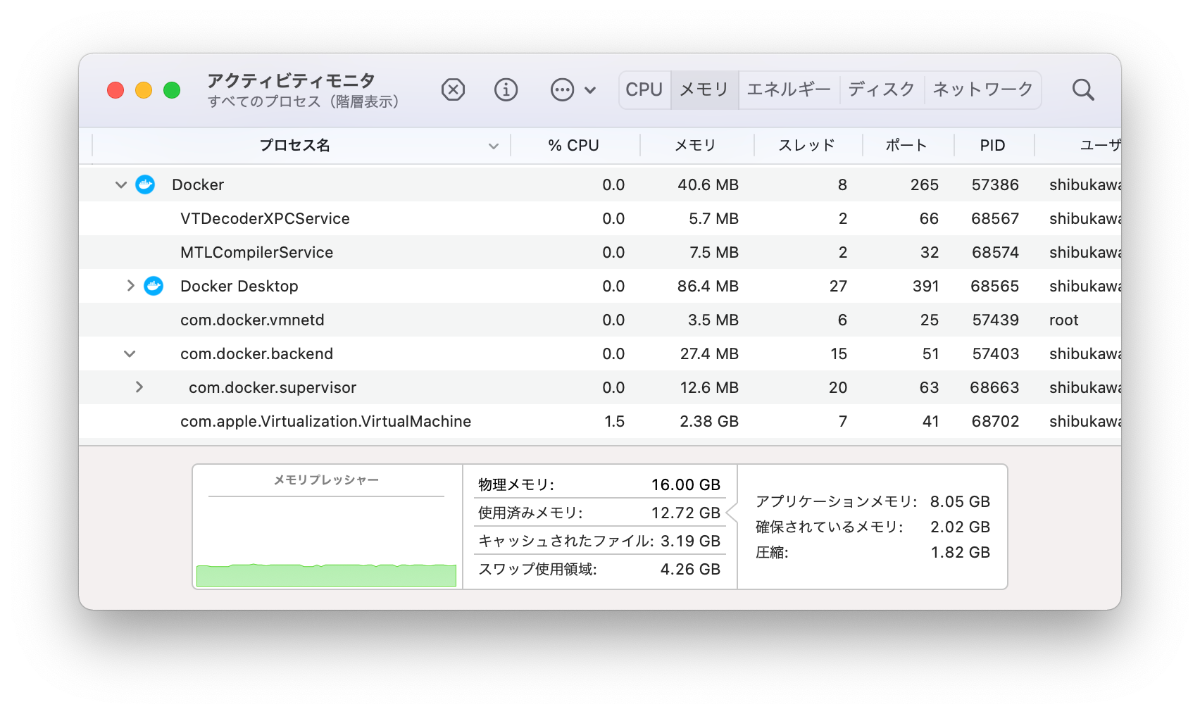
Task: Select the com.docker.backend process name
Action: [x=257, y=354]
